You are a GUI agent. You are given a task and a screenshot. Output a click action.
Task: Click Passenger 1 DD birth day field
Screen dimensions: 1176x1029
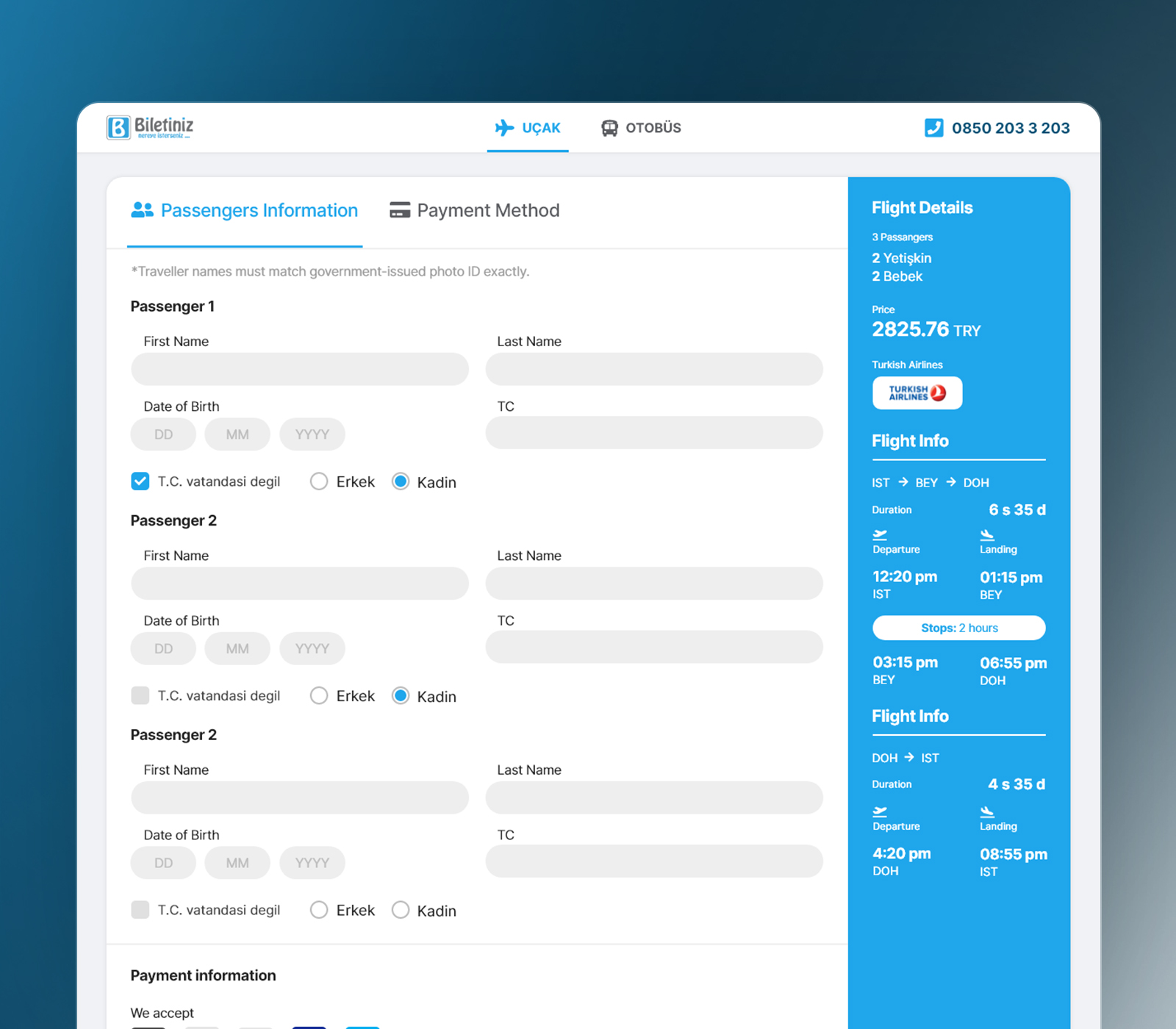pyautogui.click(x=163, y=434)
